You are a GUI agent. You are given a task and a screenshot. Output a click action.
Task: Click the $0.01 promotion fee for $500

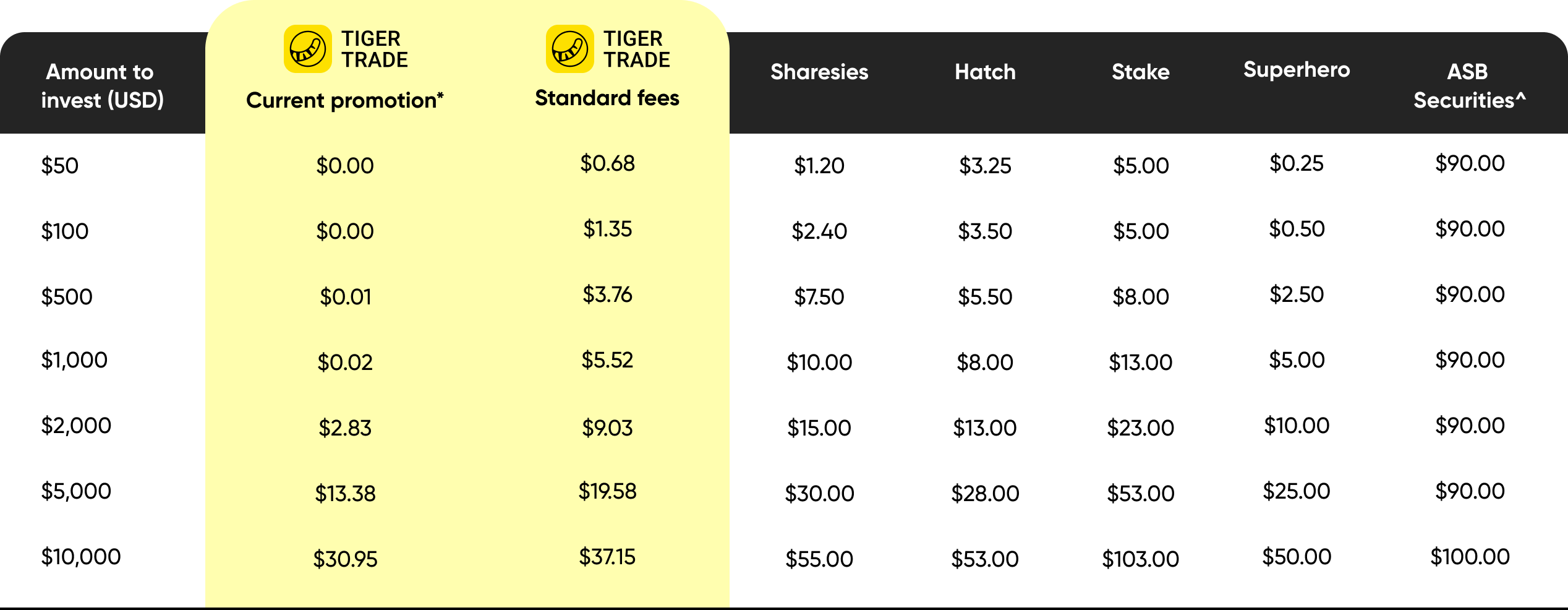pyautogui.click(x=345, y=297)
